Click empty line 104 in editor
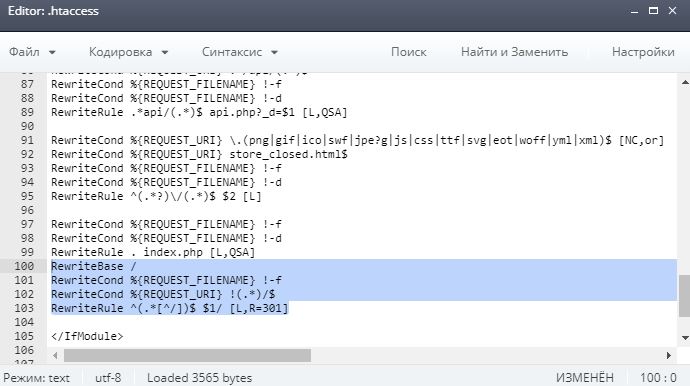 click(361, 322)
